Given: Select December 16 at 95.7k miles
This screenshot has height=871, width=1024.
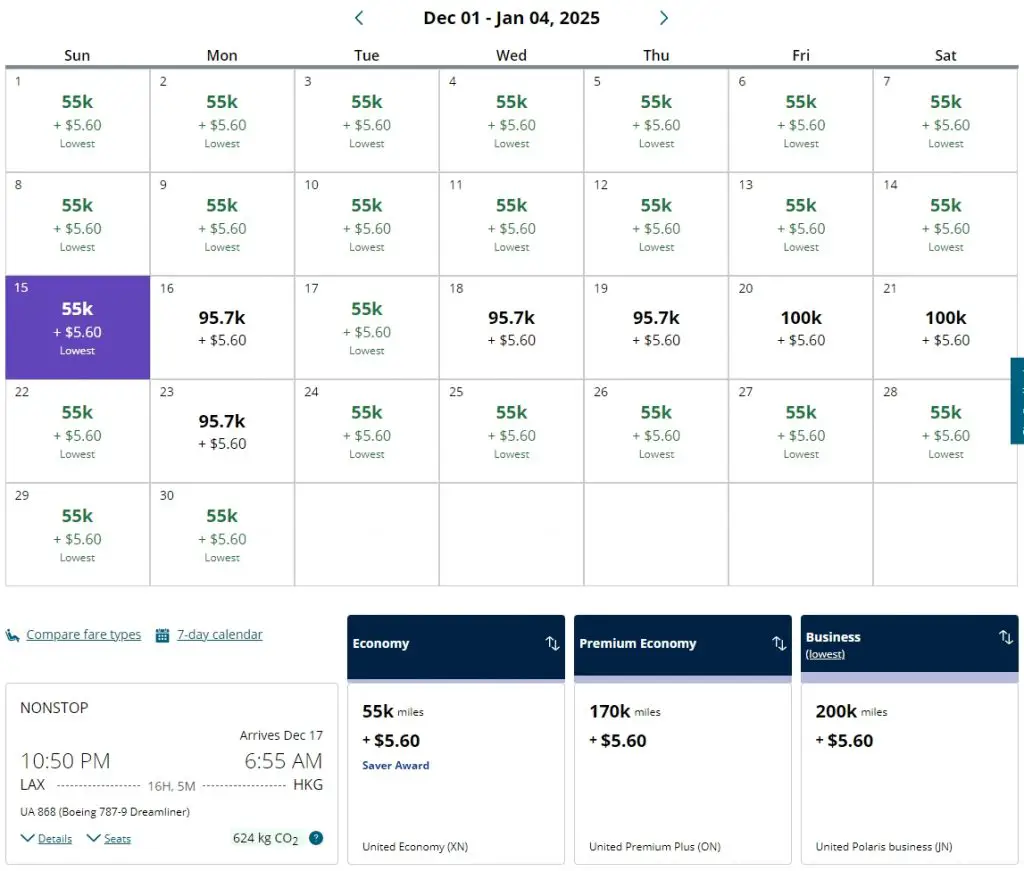Looking at the screenshot, I should [222, 327].
